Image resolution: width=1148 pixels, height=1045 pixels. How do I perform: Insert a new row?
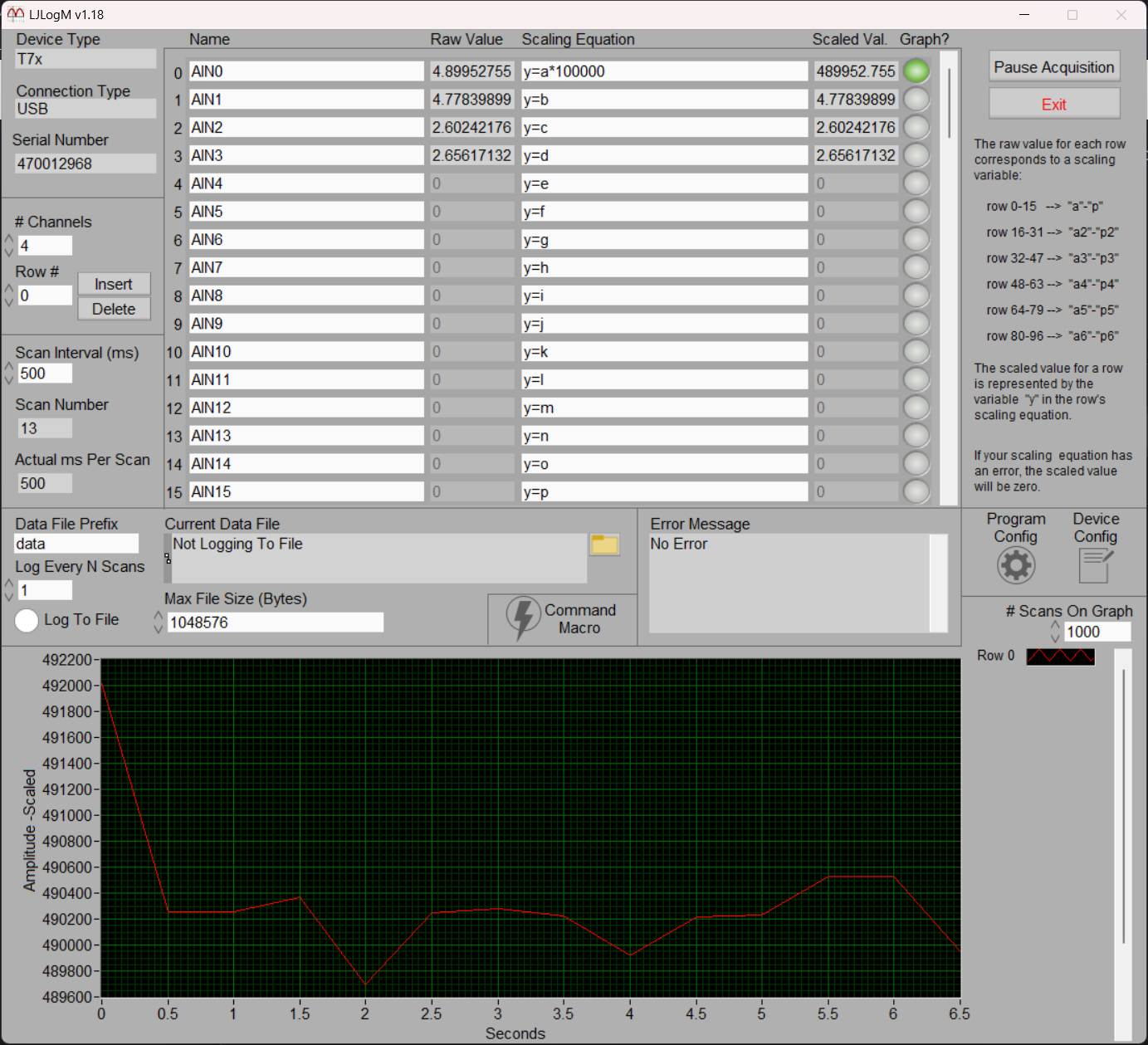pos(114,284)
